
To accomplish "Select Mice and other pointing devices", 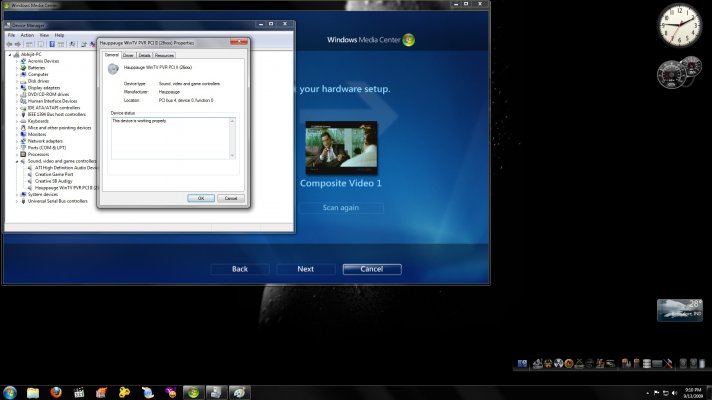I will 55,128.
